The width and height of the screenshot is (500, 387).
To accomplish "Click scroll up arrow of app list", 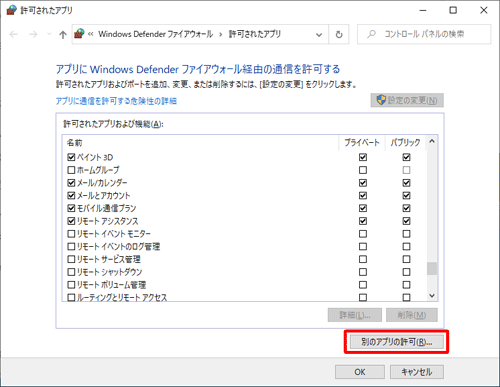I will tap(432, 141).
